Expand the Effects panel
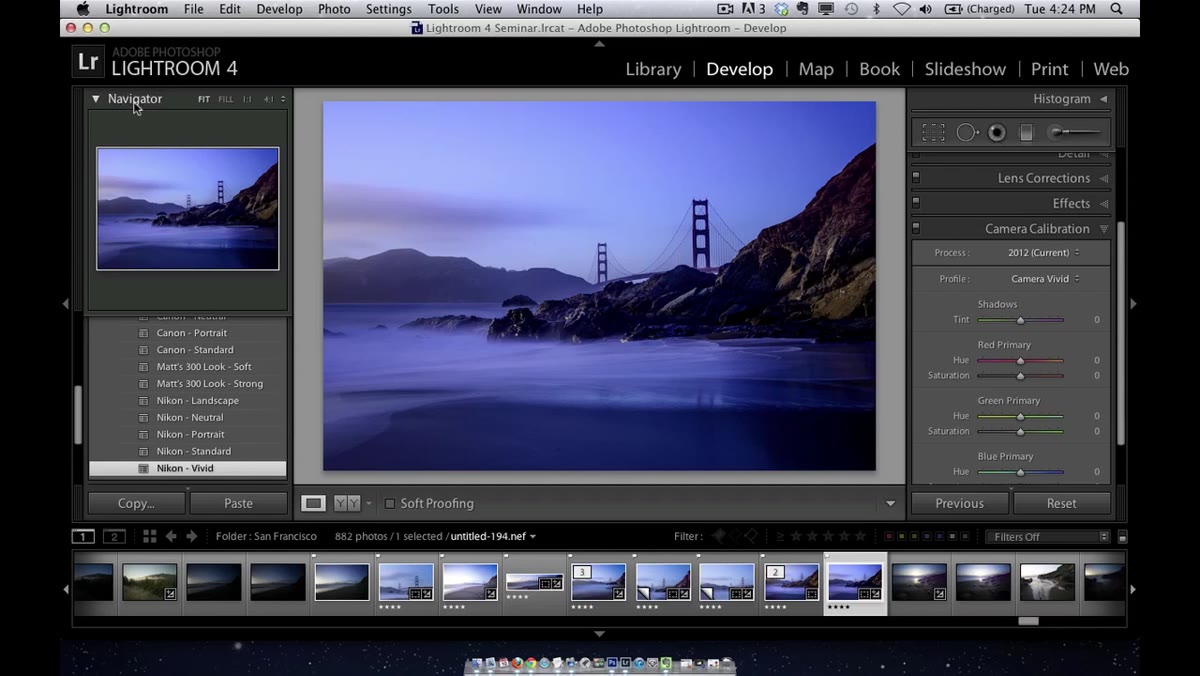Viewport: 1200px width, 676px height. [1104, 203]
